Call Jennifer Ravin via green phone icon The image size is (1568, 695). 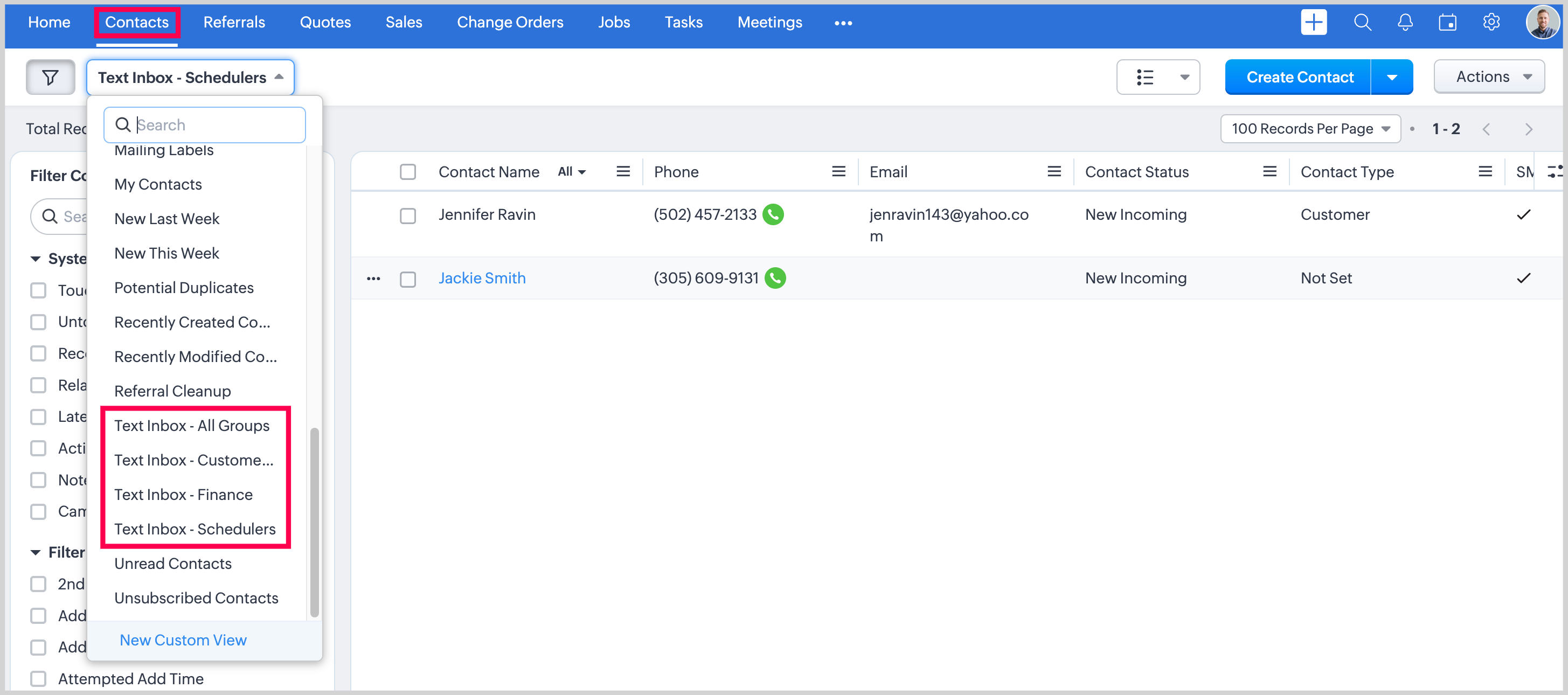pos(773,215)
